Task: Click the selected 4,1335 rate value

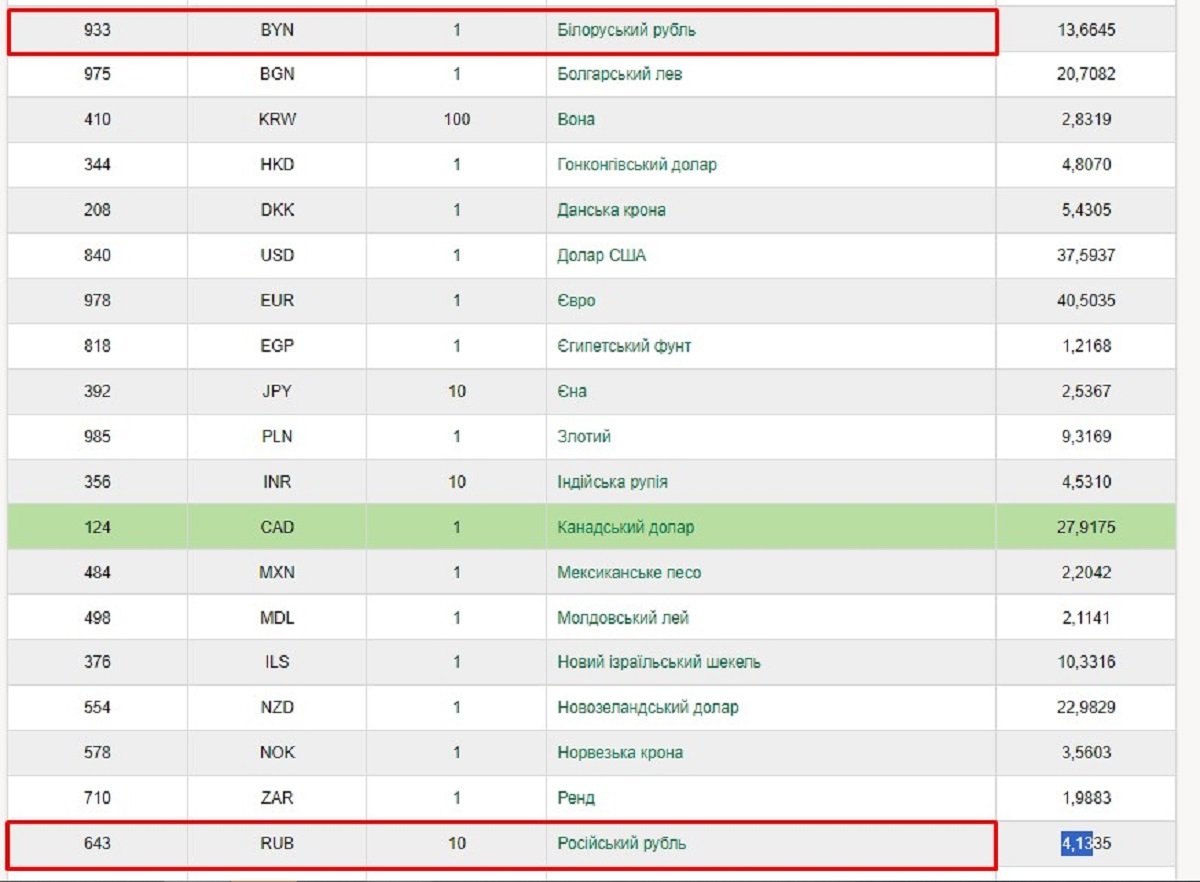Action: 1085,843
